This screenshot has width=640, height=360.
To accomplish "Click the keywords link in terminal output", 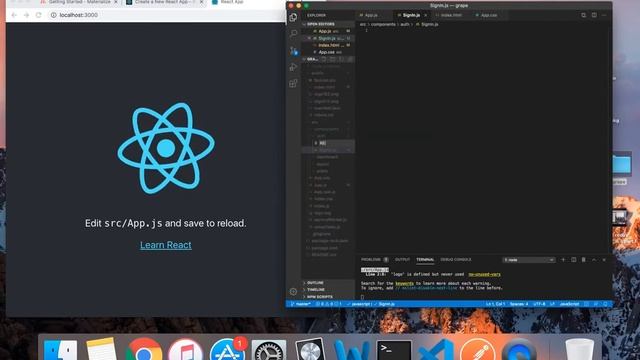I will [x=404, y=283].
